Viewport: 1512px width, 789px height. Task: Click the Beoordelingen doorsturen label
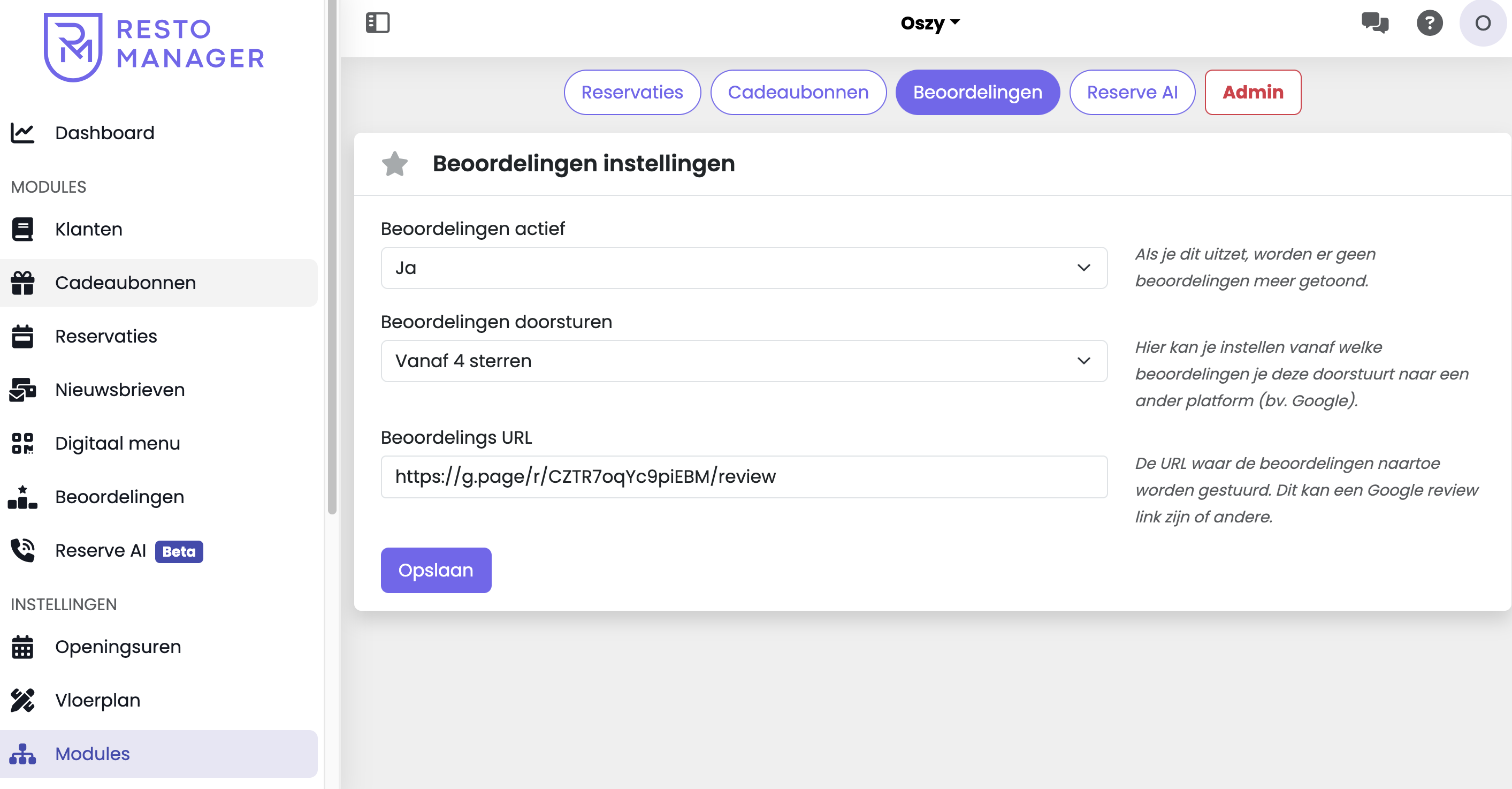pyautogui.click(x=496, y=322)
